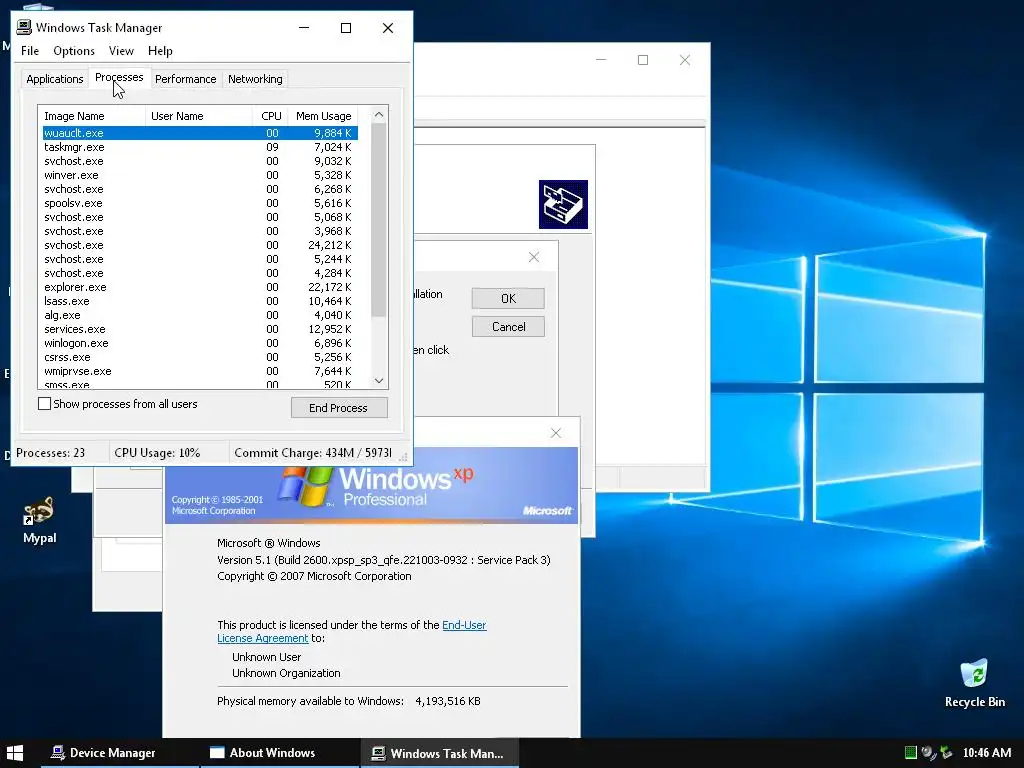
Task: Close the small installation dialog behind
Action: point(534,257)
